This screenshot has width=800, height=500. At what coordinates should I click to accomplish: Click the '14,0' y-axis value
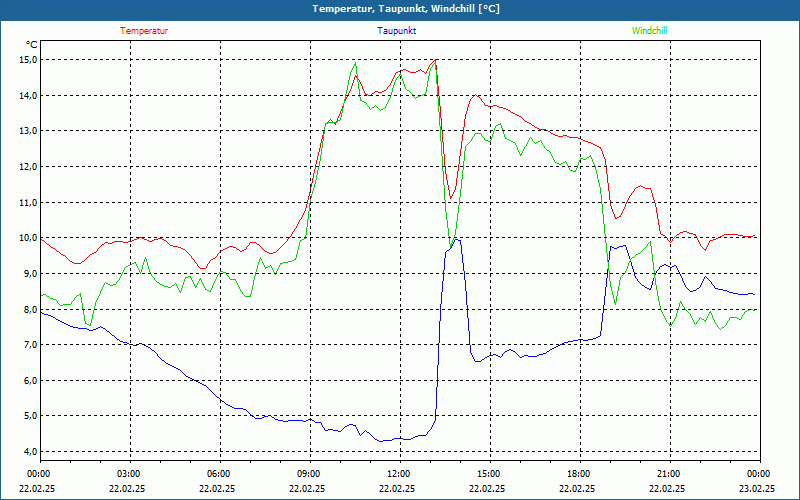click(x=29, y=95)
